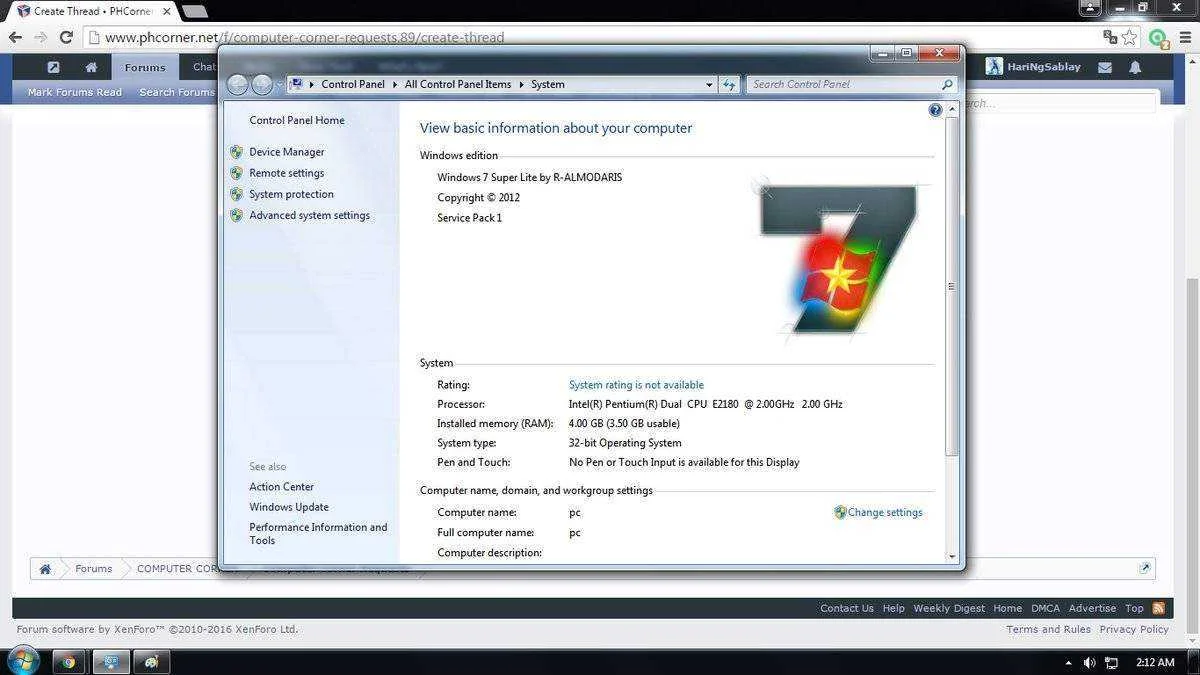Open Chrome's hamburger menu
The height and width of the screenshot is (675, 1200).
click(x=1184, y=37)
